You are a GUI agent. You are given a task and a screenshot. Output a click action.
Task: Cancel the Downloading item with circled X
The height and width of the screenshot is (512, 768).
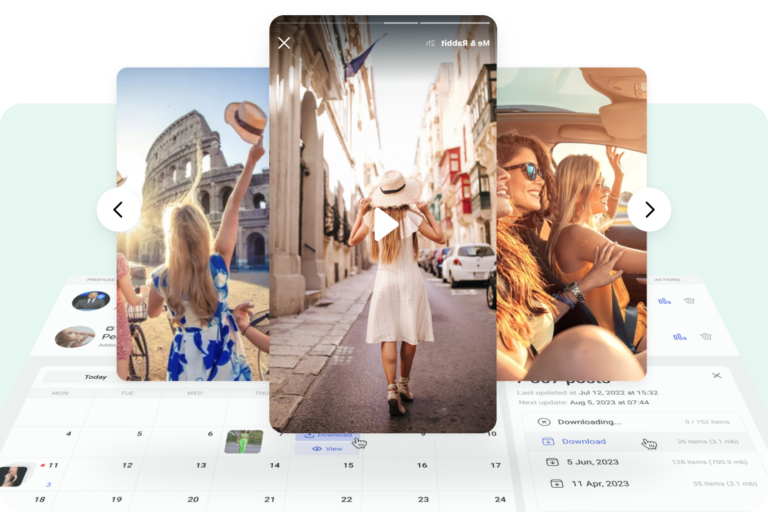coord(545,422)
